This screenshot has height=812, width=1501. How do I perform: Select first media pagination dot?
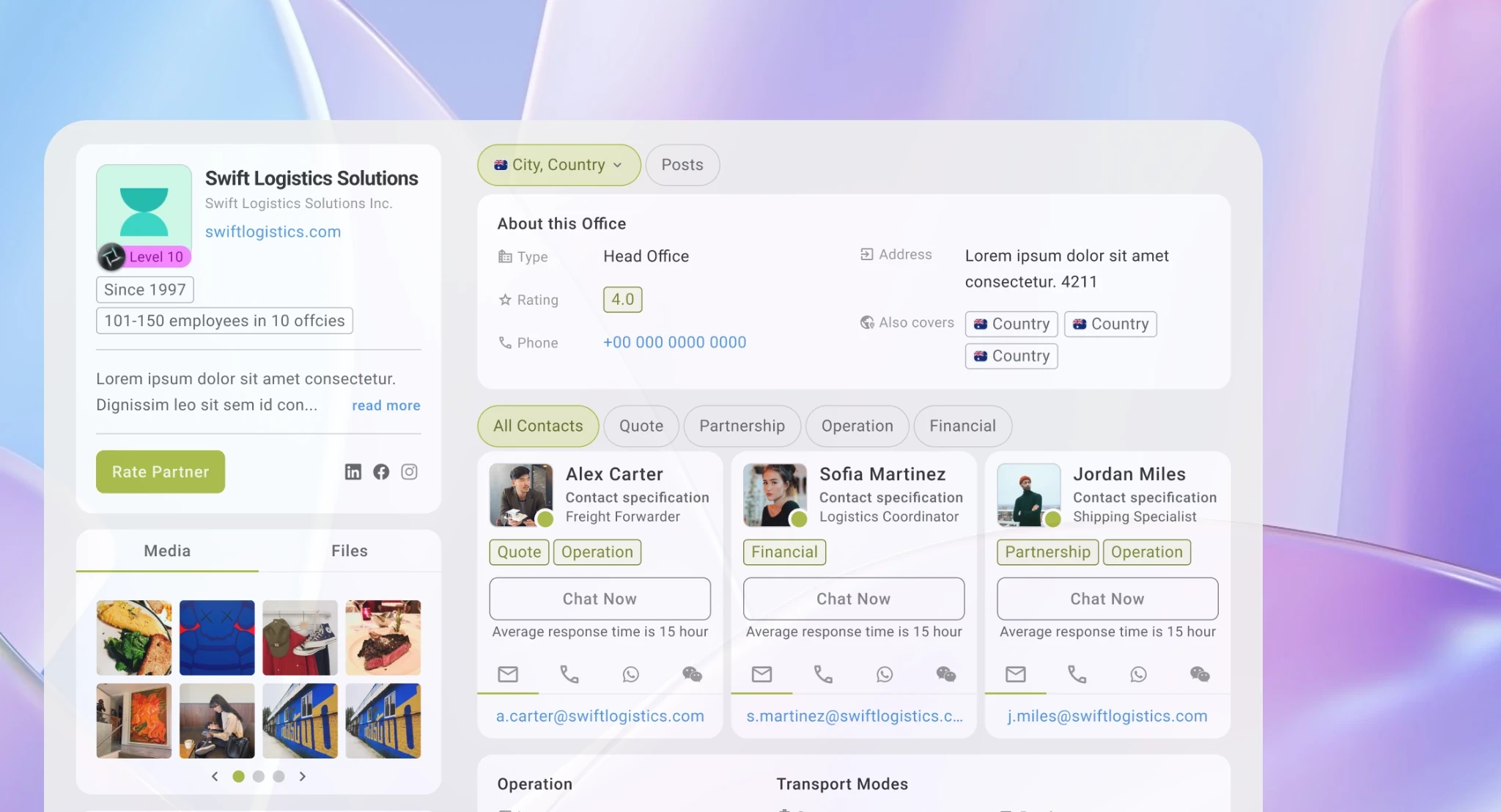[x=238, y=777]
